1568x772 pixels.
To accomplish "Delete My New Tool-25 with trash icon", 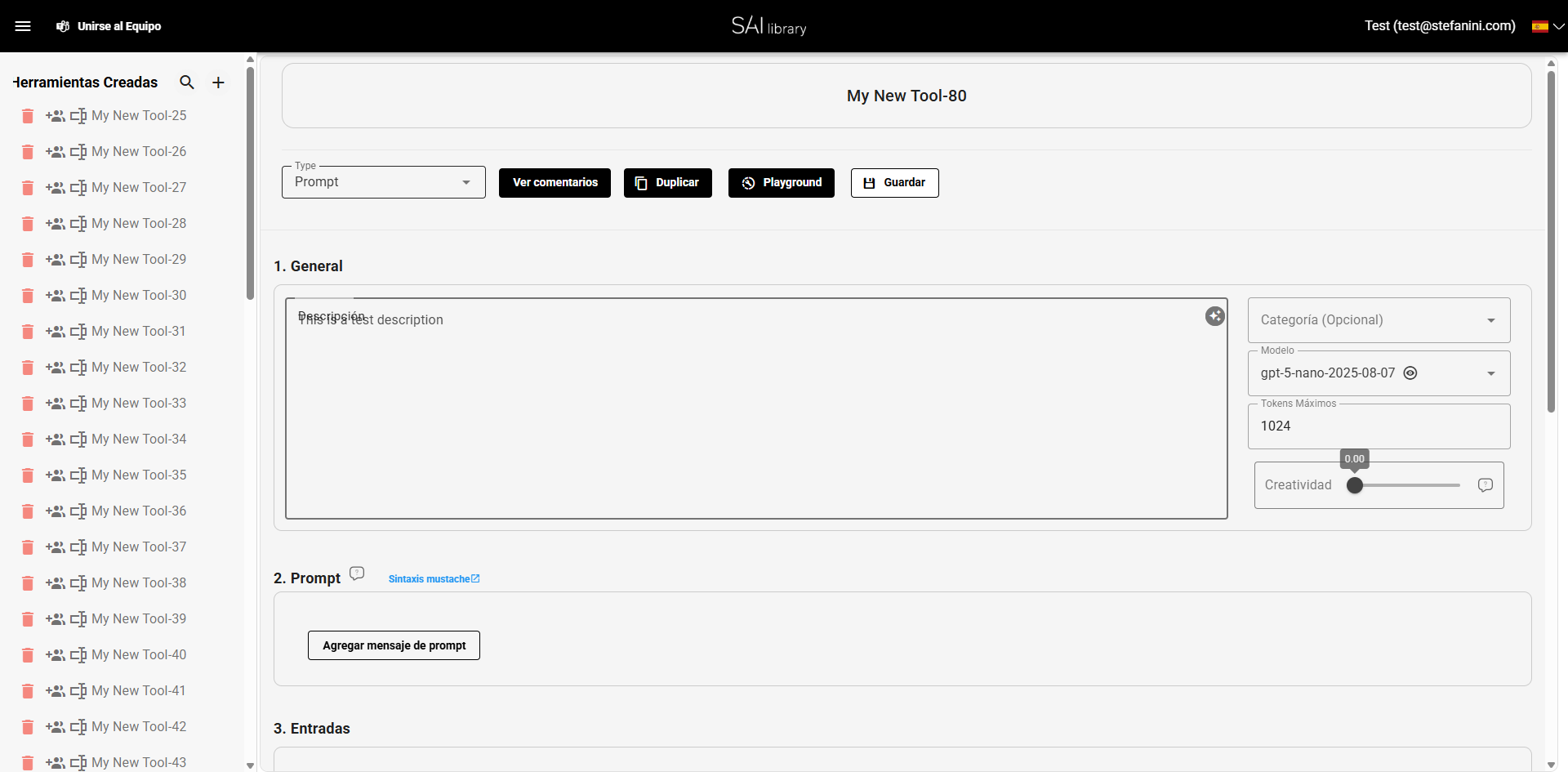I will click(28, 116).
